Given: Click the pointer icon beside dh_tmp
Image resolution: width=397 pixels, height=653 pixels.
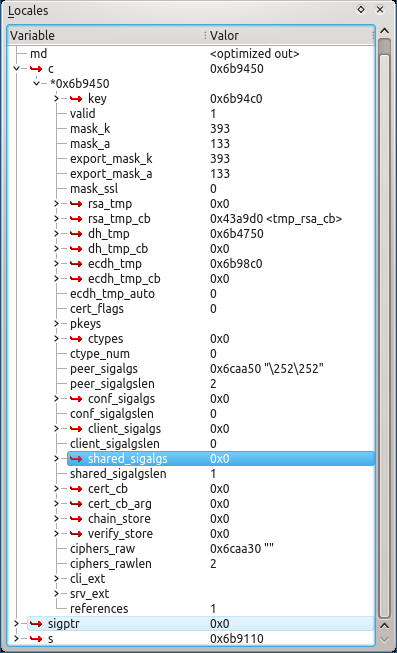Looking at the screenshot, I should coord(76,234).
